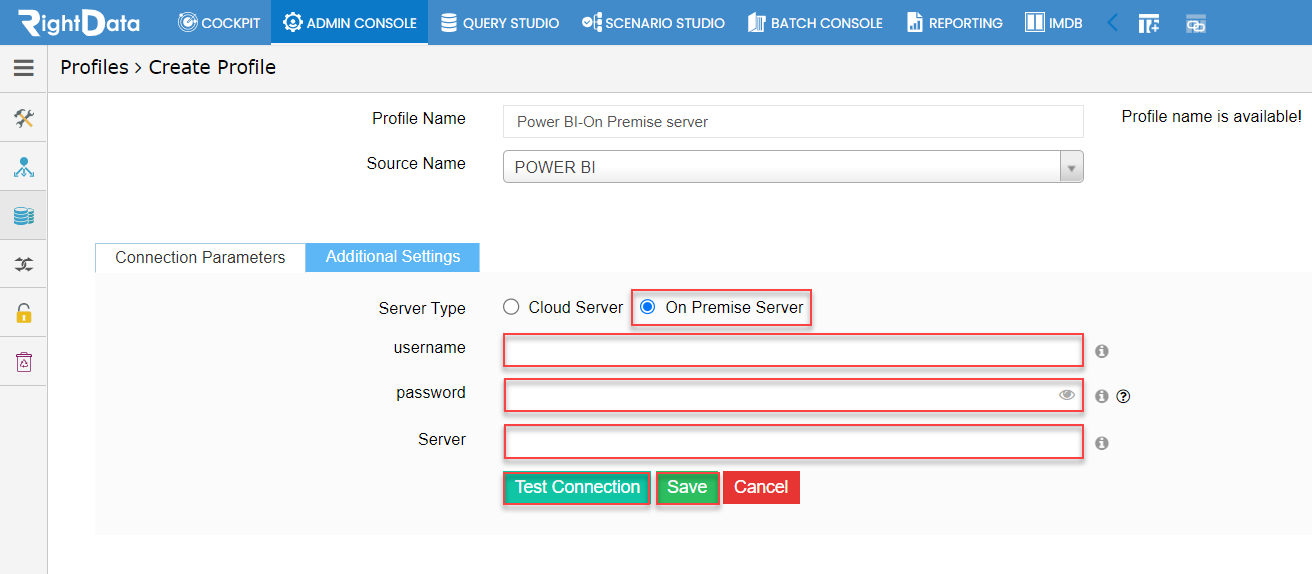This screenshot has width=1312, height=574.
Task: Select the Cloud Server radio button
Action: [x=511, y=307]
